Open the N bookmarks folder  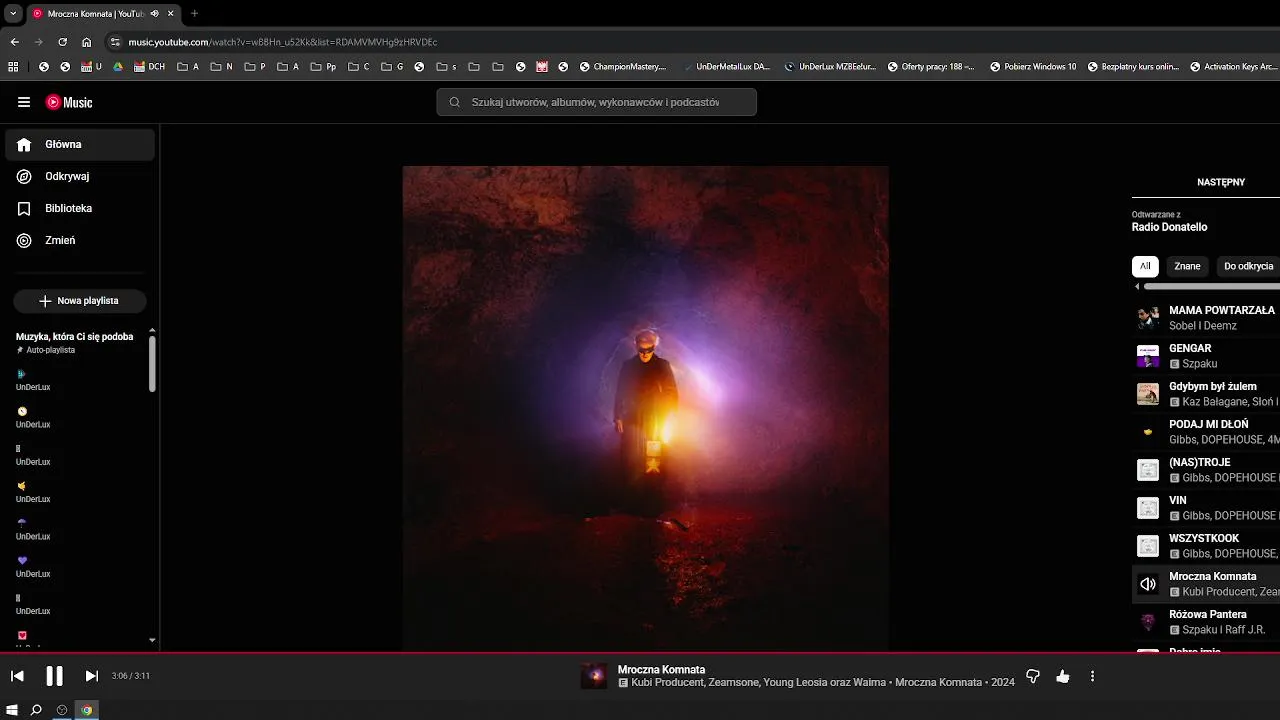pyautogui.click(x=221, y=67)
